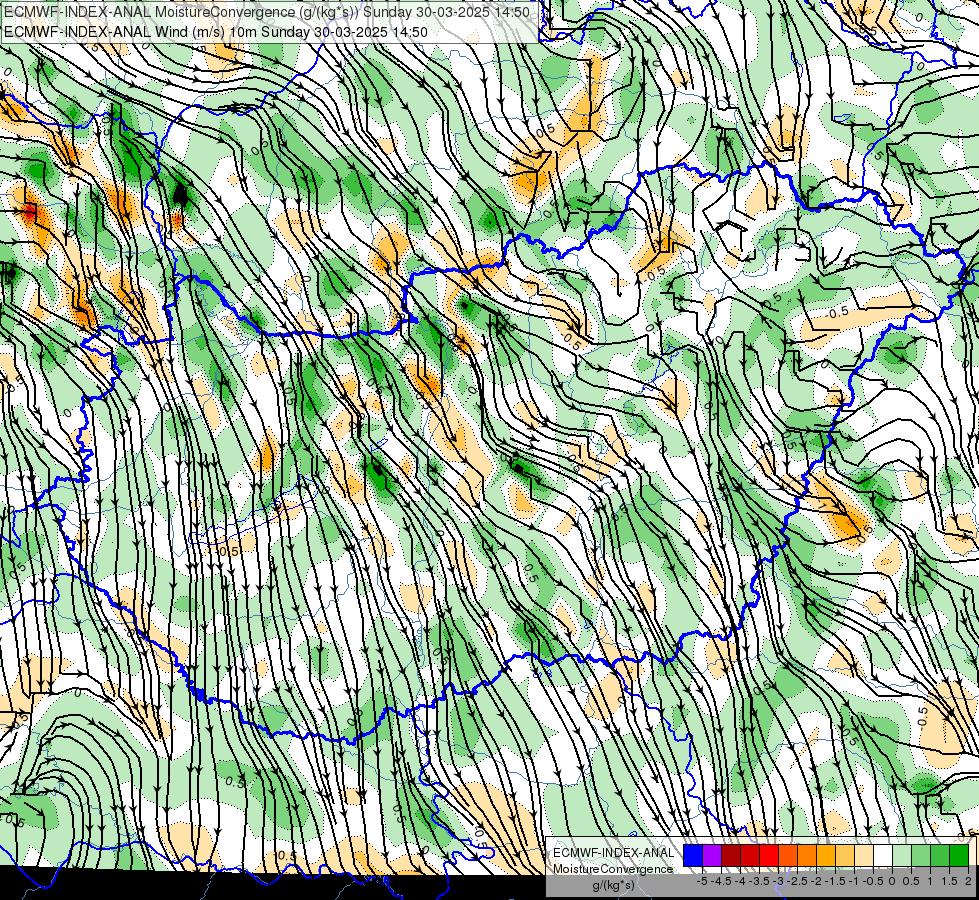Pick the orange swatch between -2.5 and -2
Viewport: 979px width, 900px height.
807,856
